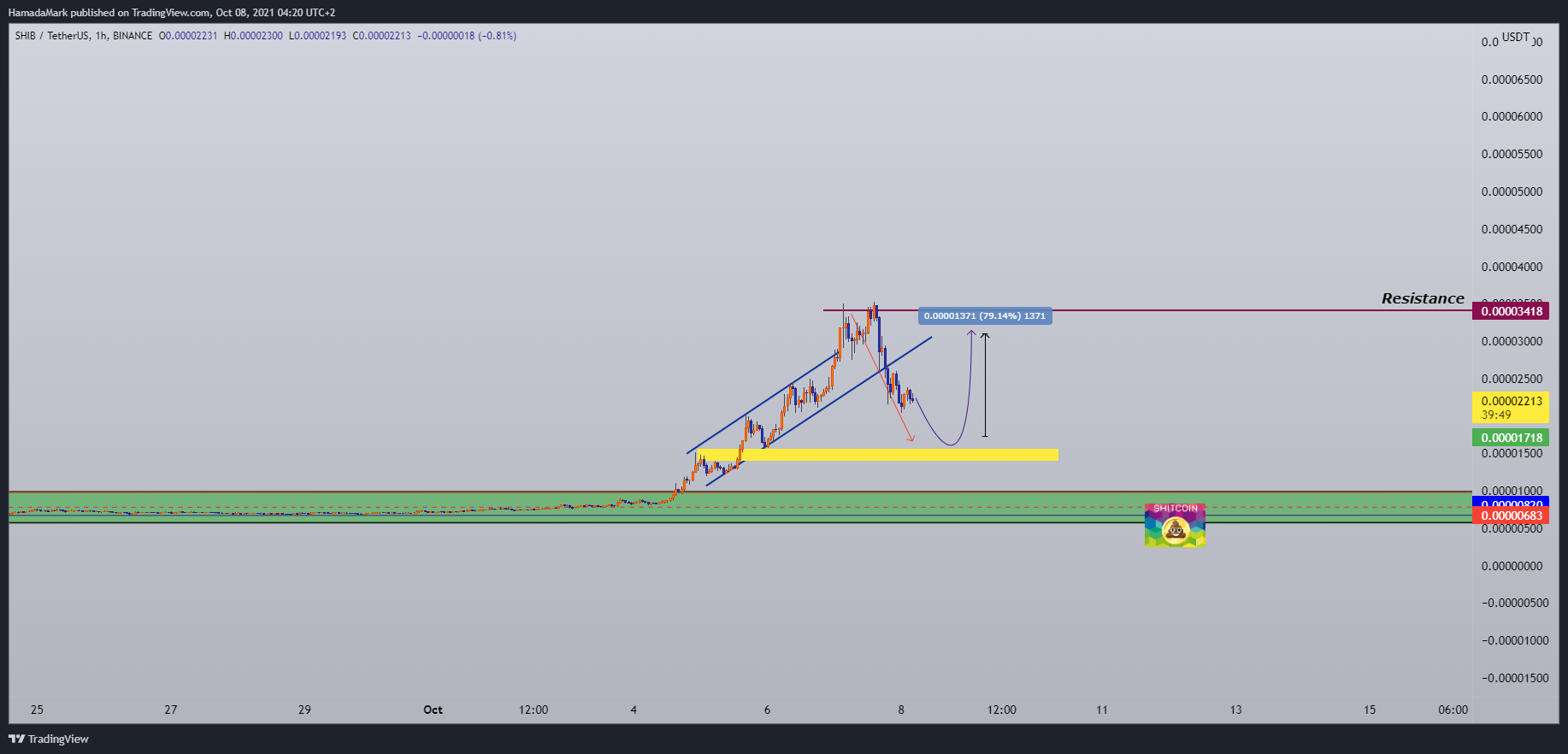
Task: Click date 11 on time axis
Action: pyautogui.click(x=1102, y=710)
